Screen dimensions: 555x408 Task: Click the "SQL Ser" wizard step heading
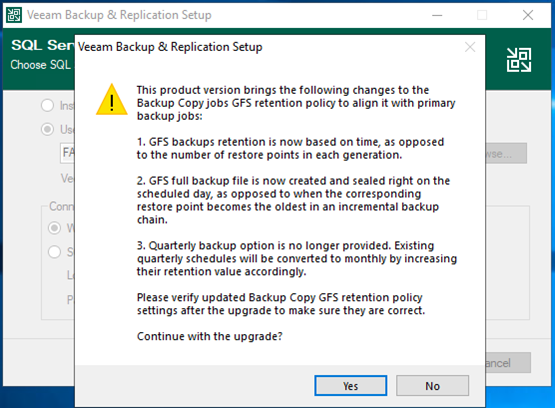(43, 45)
